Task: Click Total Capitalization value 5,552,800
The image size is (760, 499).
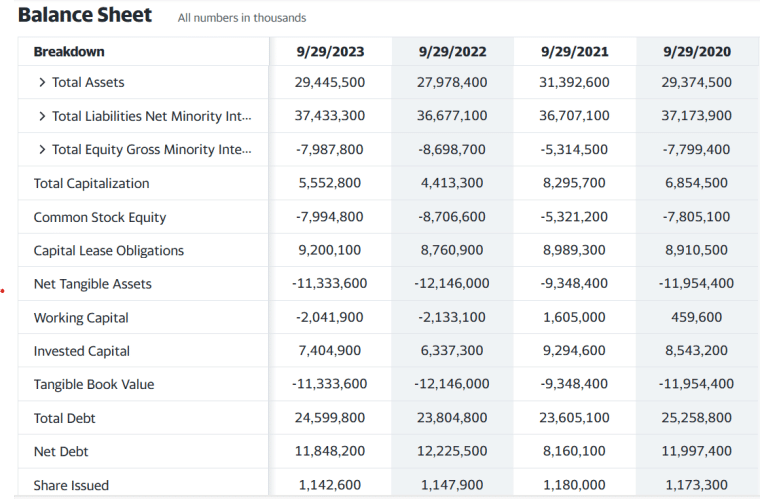Action: point(330,183)
